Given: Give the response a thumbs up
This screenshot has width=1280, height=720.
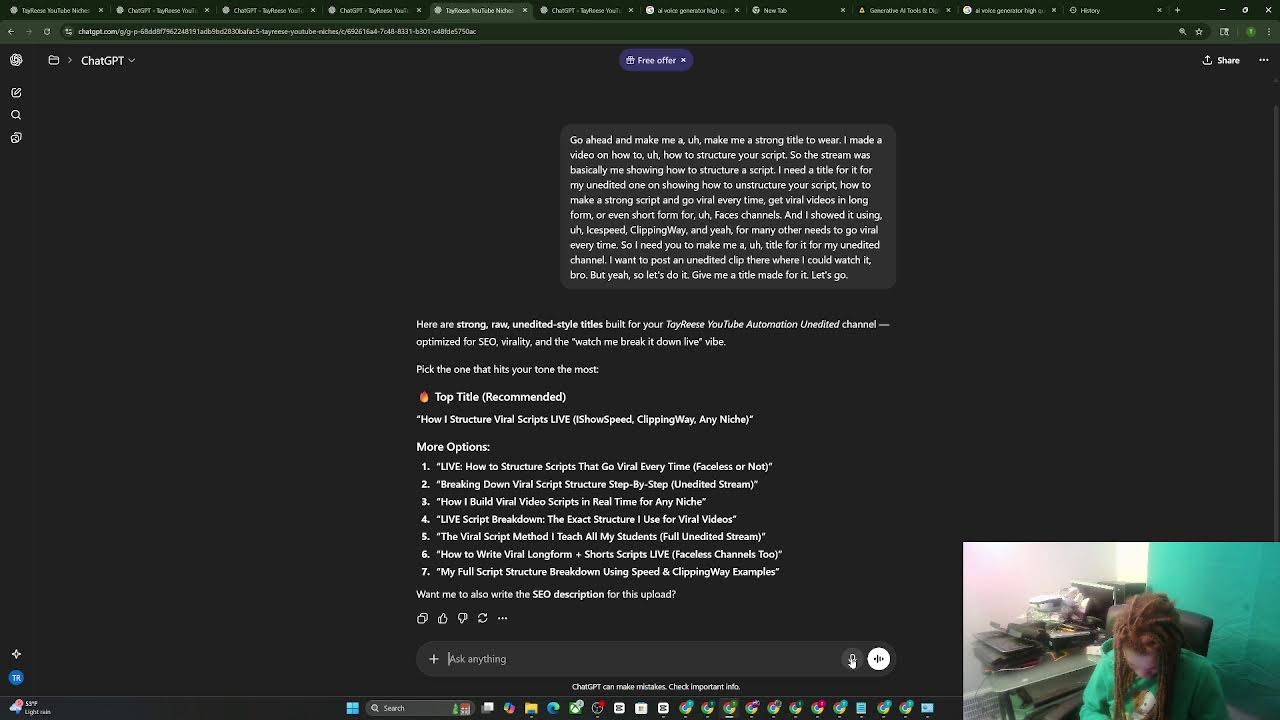Looking at the screenshot, I should coord(442,618).
